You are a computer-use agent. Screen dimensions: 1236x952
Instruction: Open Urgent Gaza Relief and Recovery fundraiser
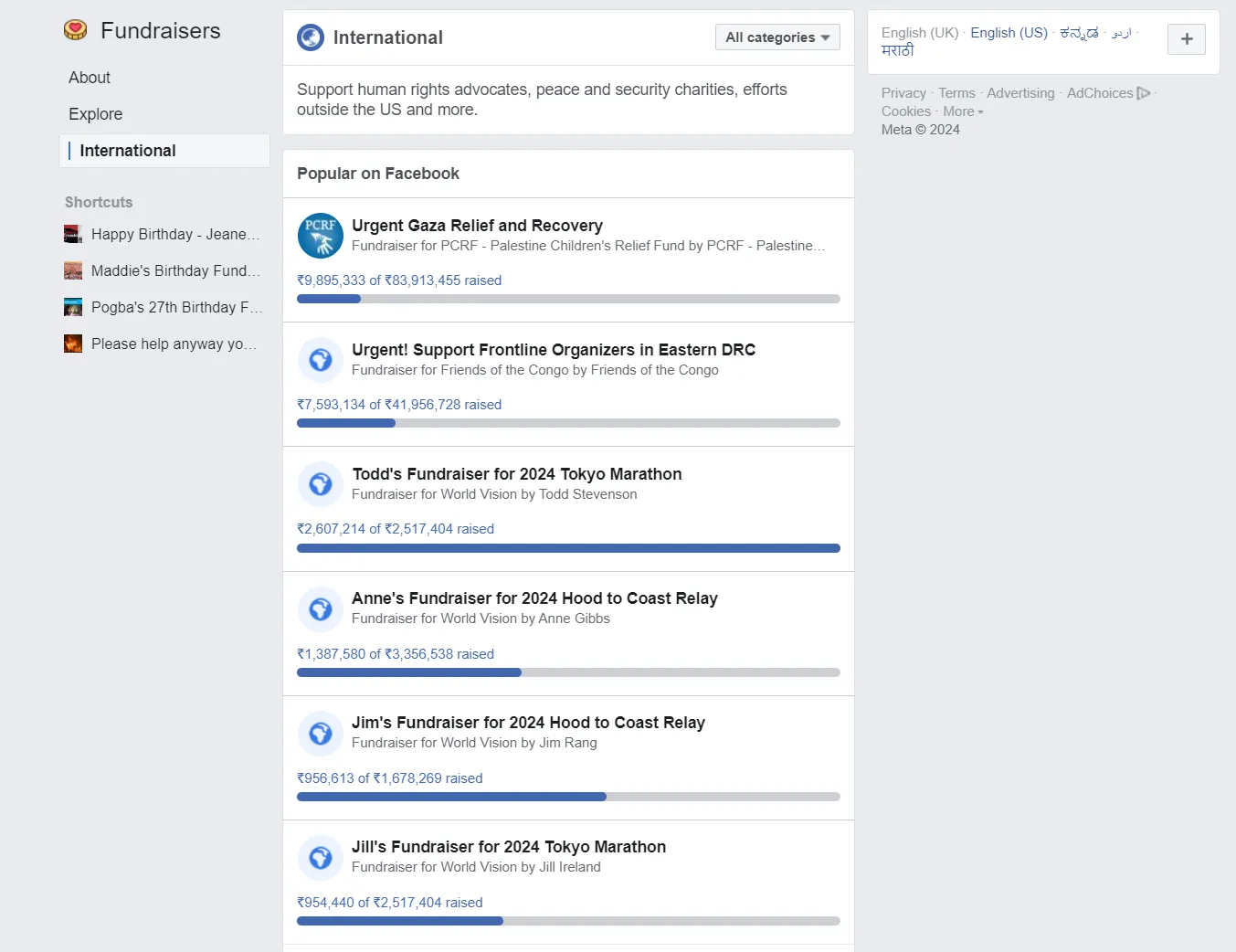click(x=477, y=226)
